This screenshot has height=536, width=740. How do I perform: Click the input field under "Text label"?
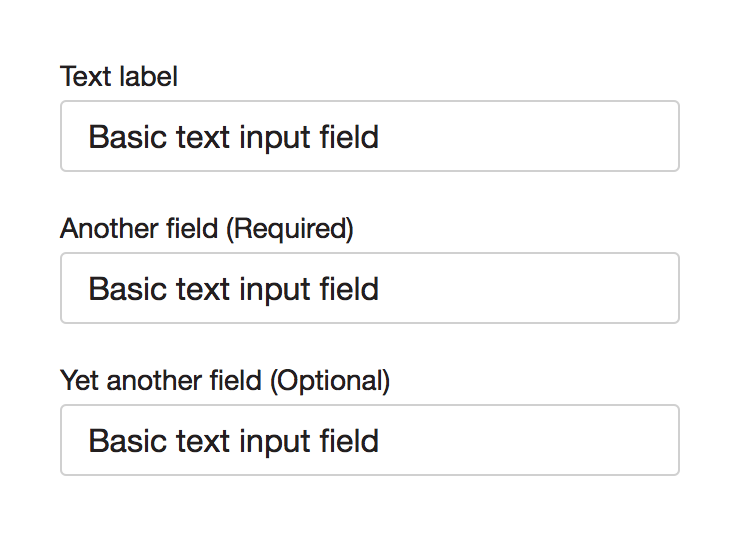(370, 136)
